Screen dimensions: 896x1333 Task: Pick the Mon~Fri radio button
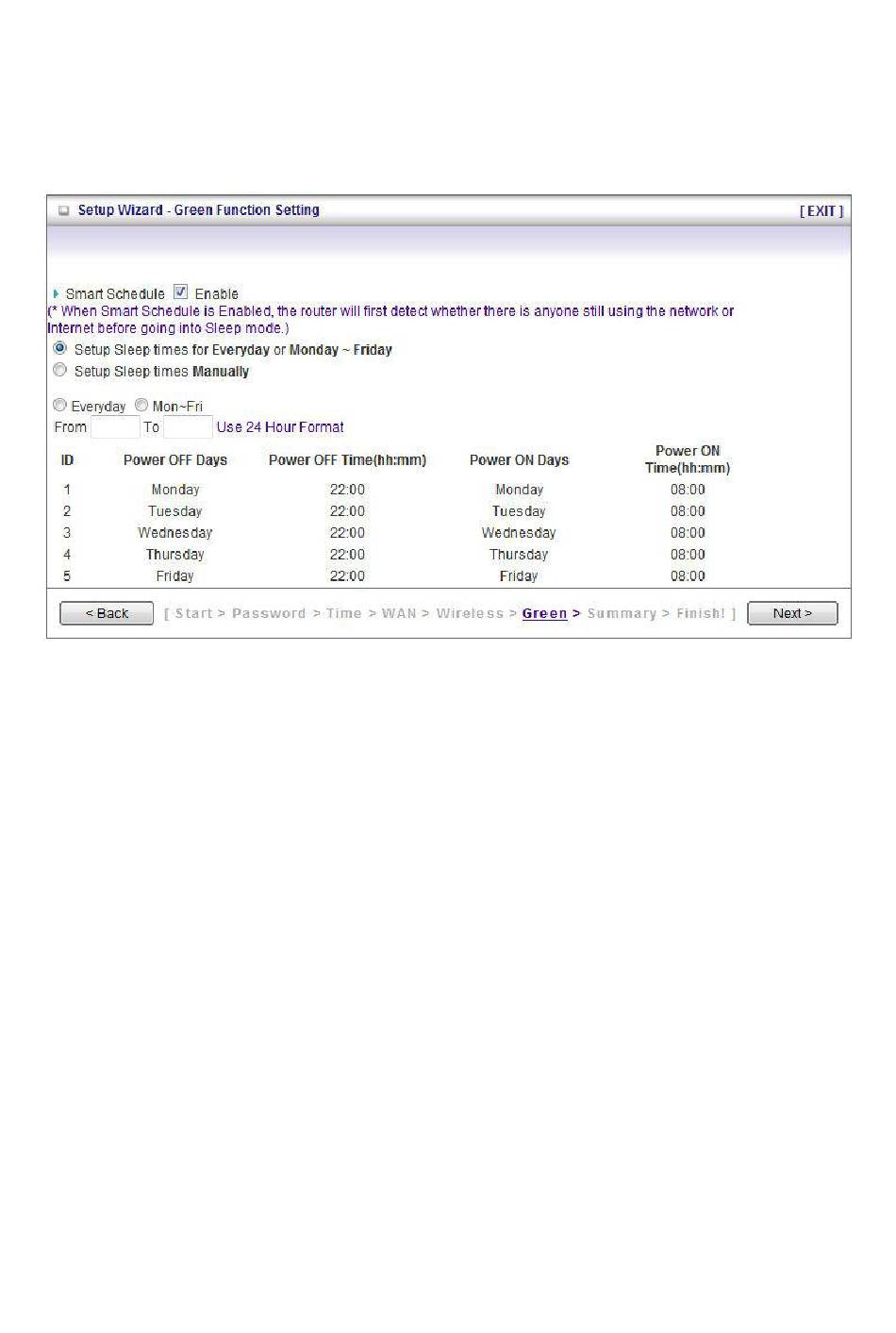click(141, 405)
